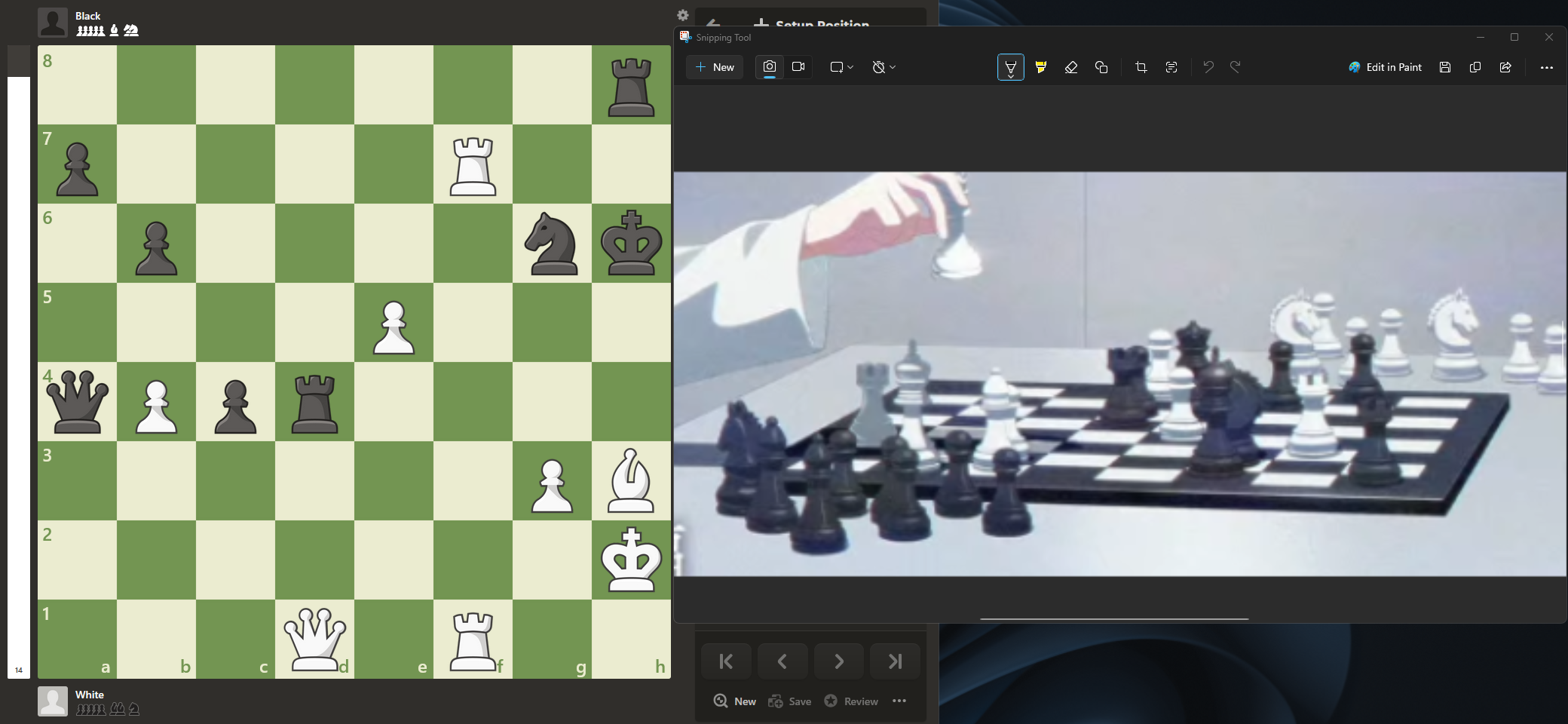
Task: Click the captured chessboard image in Snipping Tool
Action: pos(1120,374)
